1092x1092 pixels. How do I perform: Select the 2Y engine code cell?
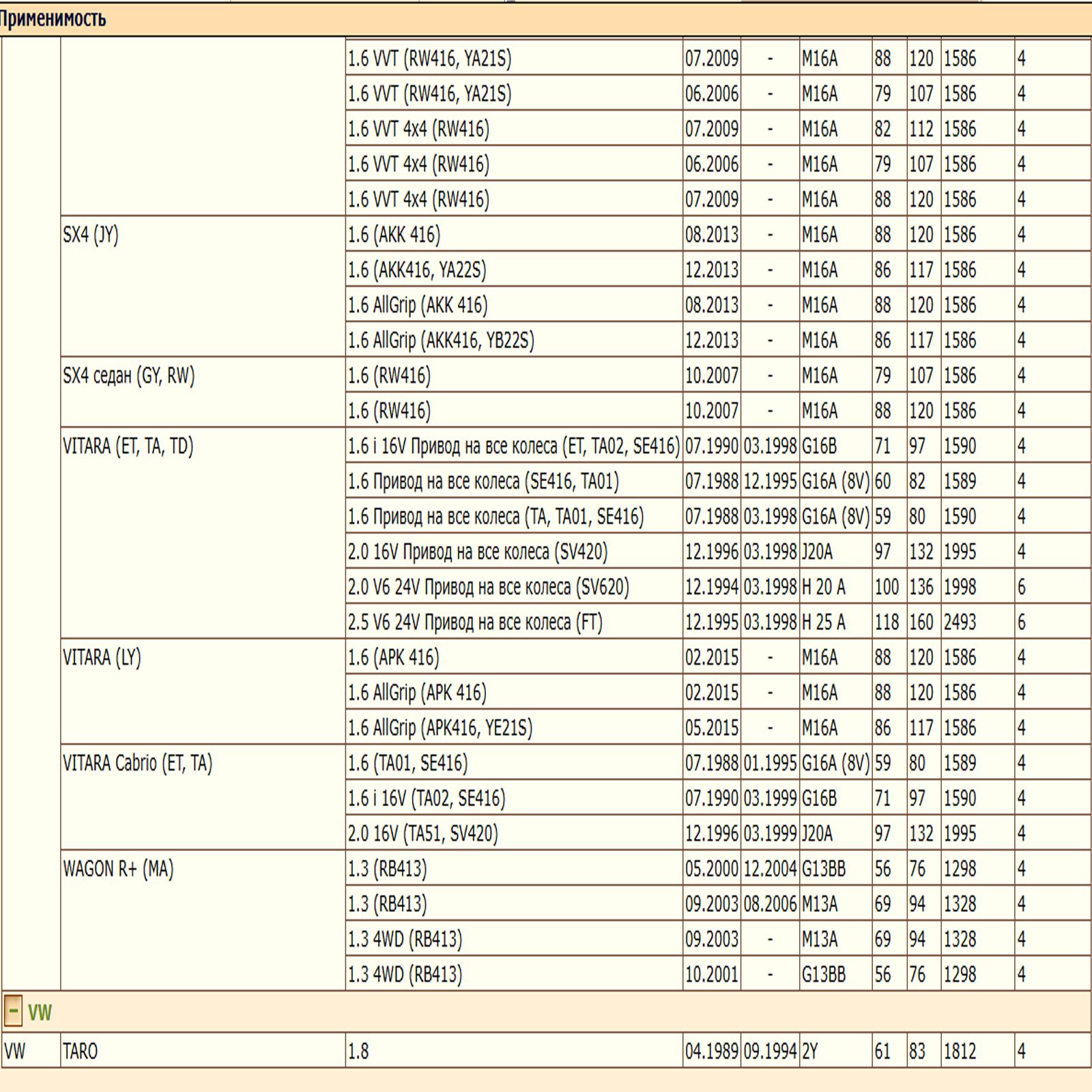[x=810, y=1051]
